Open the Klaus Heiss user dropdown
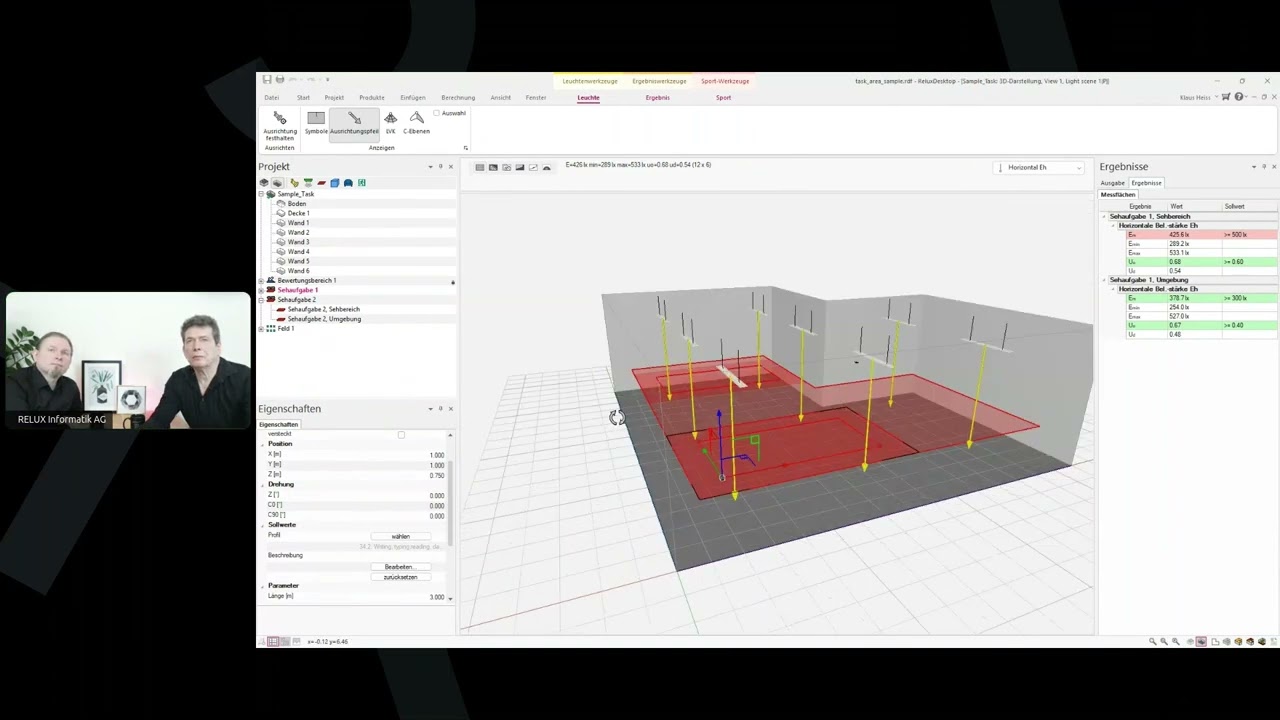This screenshot has width=1280, height=720. [1198, 98]
